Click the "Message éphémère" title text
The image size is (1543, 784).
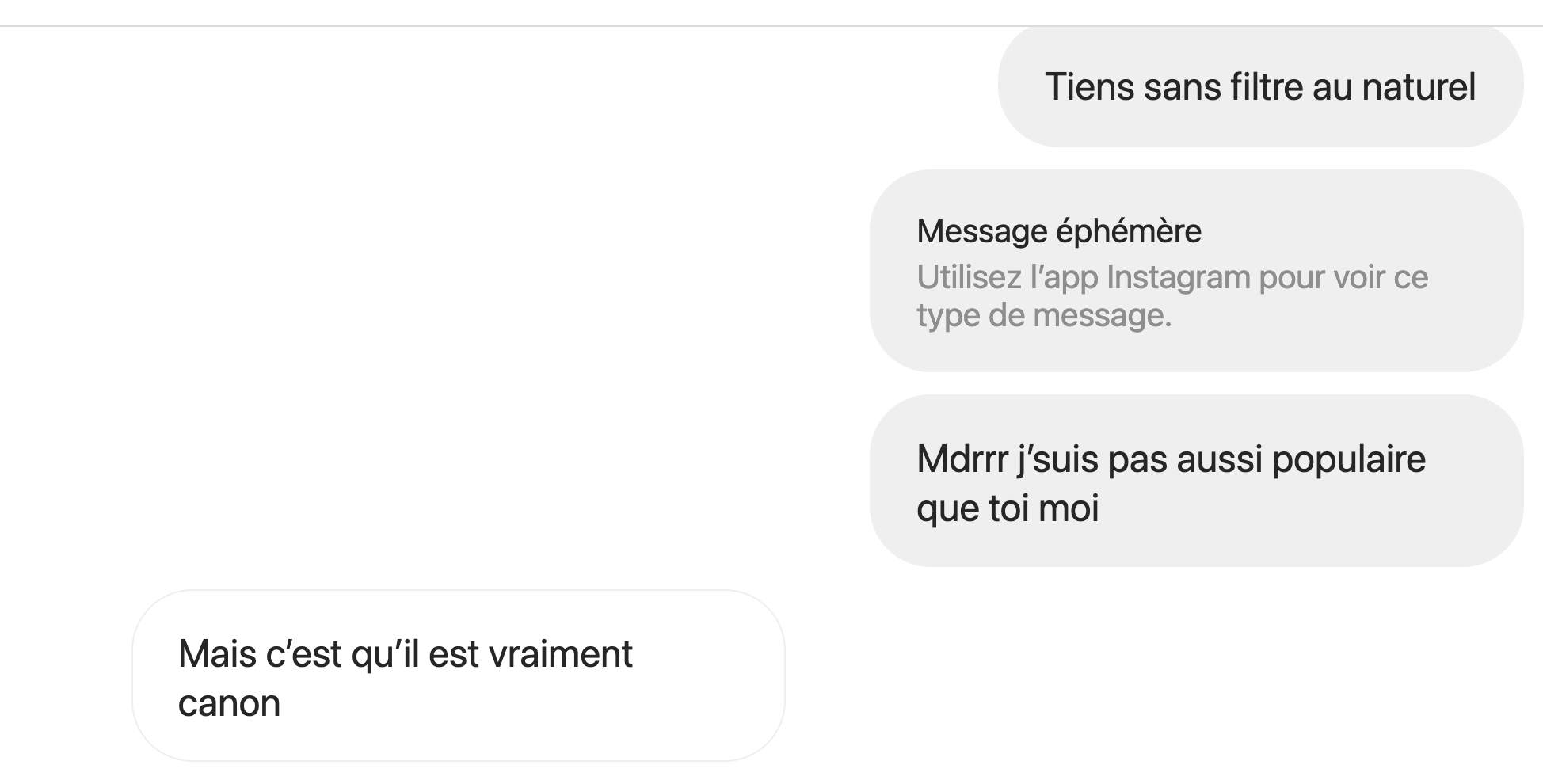(x=1058, y=231)
